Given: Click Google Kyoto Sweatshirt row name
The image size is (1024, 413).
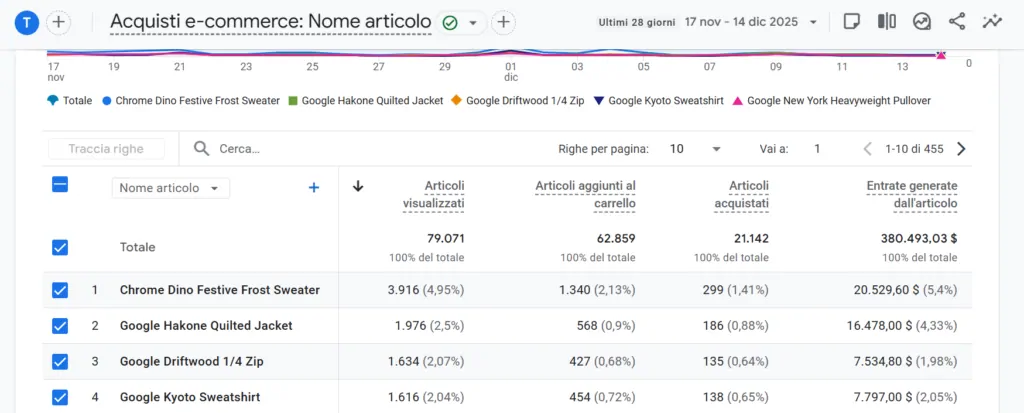Looking at the screenshot, I should coord(190,397).
